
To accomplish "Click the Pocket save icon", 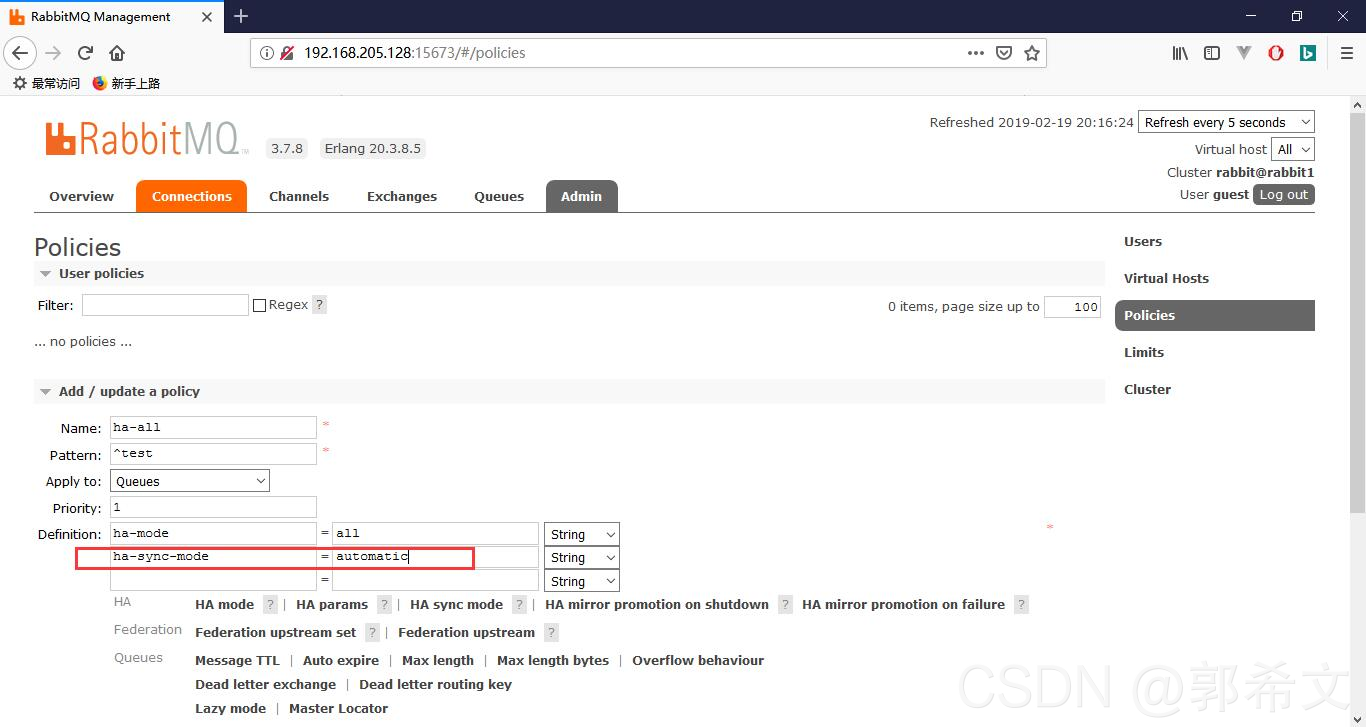I will tap(1004, 53).
